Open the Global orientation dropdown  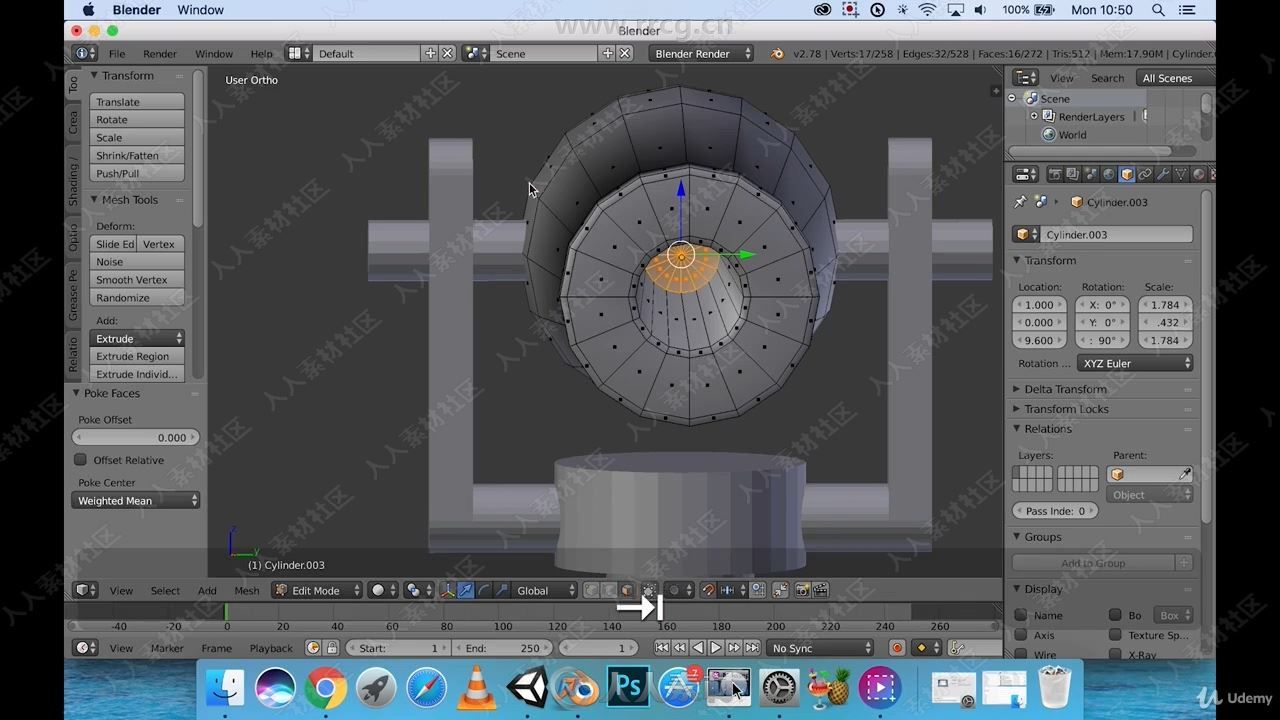[x=544, y=590]
